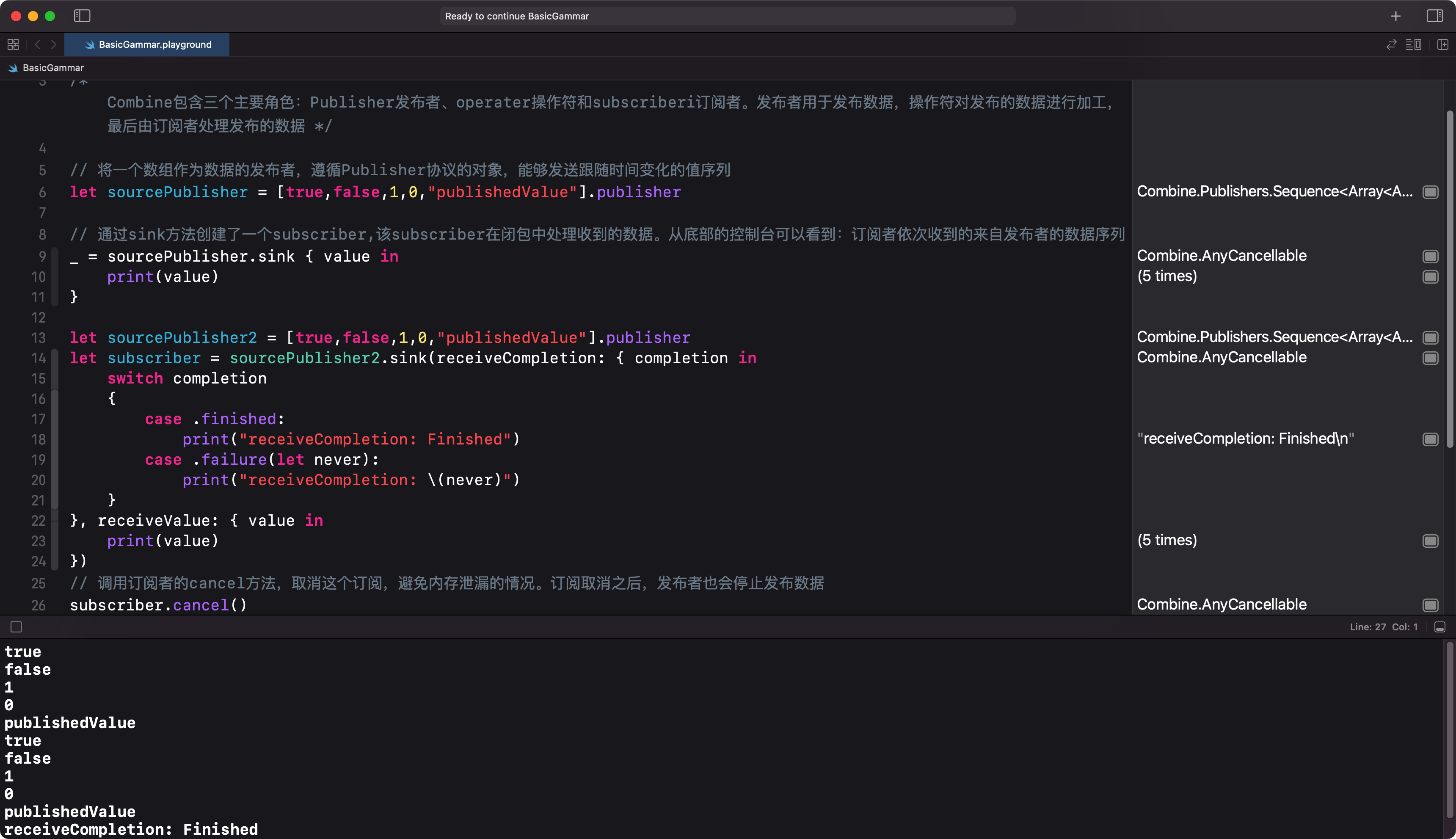
Task: Select the BasicGammar.playground tab
Action: tap(147, 44)
